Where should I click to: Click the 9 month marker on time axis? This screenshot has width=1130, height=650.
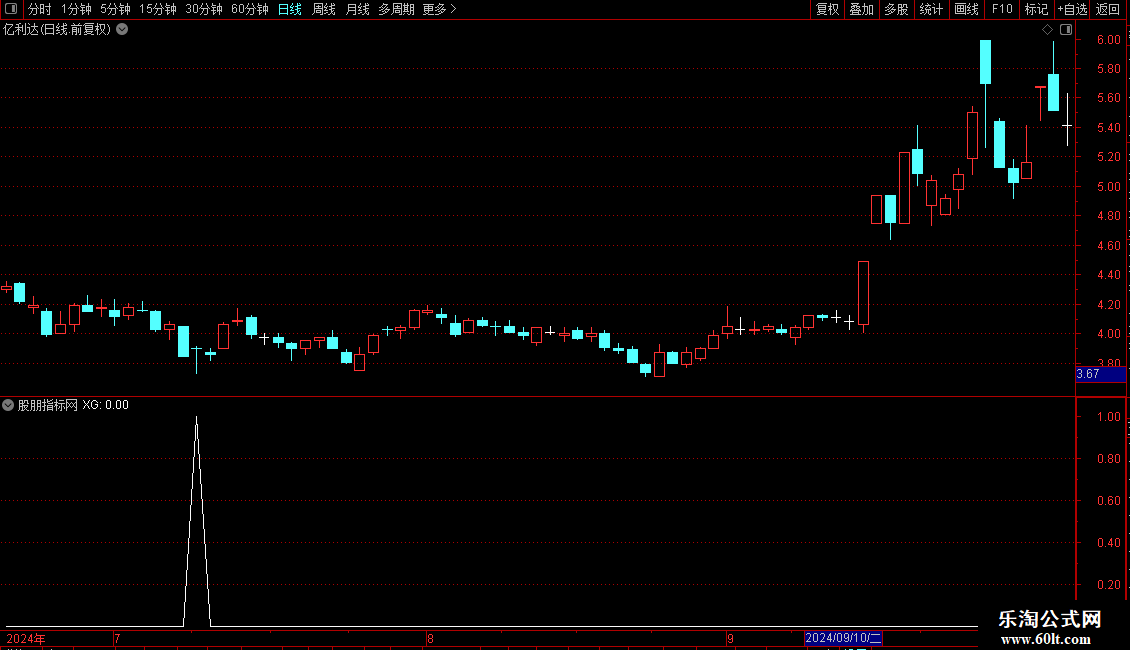[x=730, y=638]
